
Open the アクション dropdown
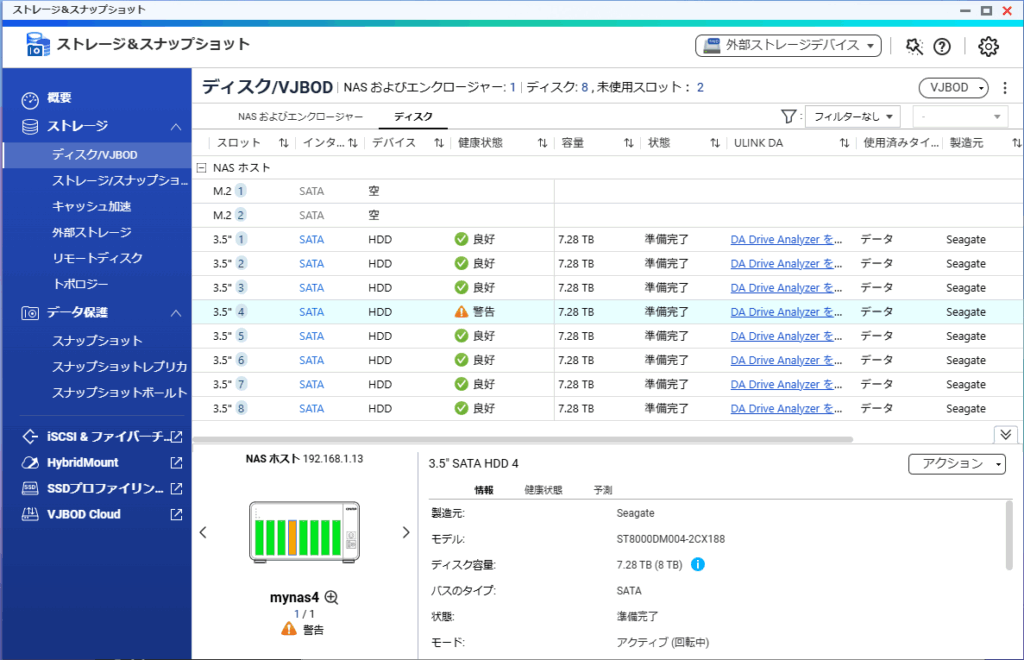point(957,464)
